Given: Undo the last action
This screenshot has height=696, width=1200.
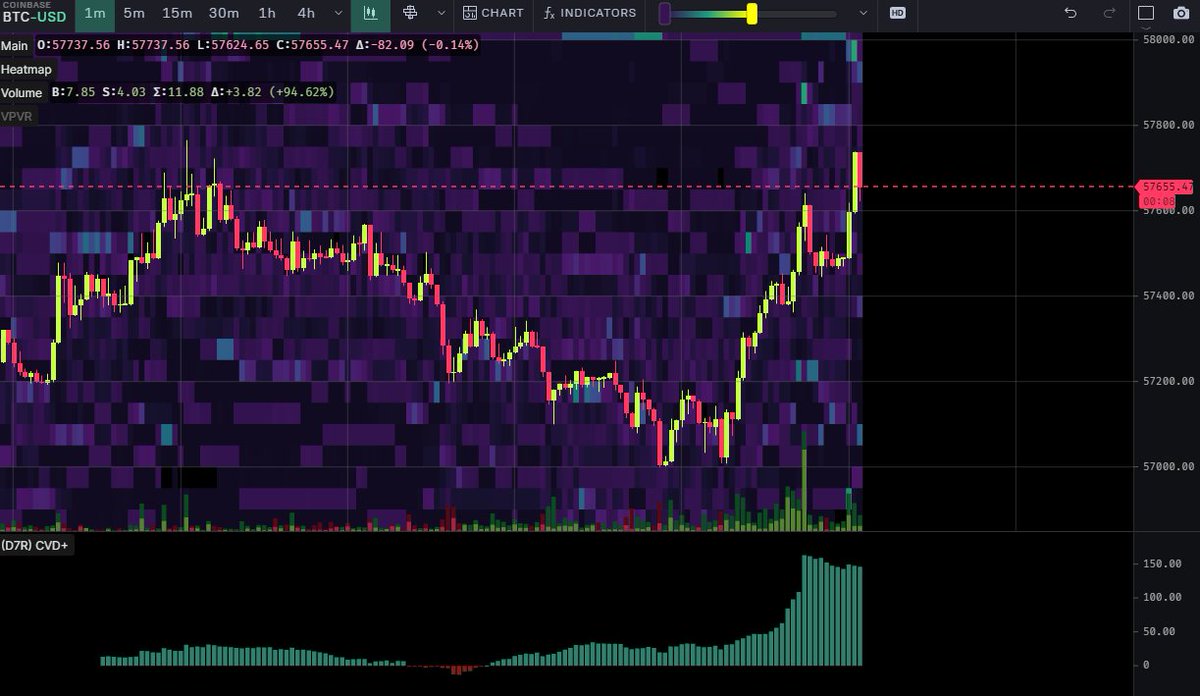Looking at the screenshot, I should click(1071, 13).
